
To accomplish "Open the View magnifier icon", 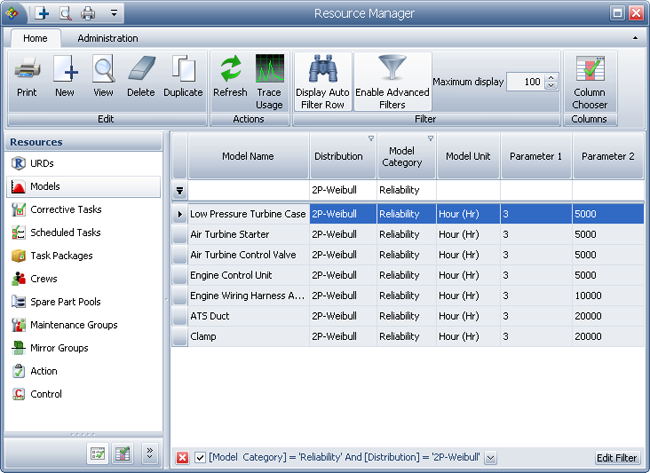I will click(x=103, y=77).
